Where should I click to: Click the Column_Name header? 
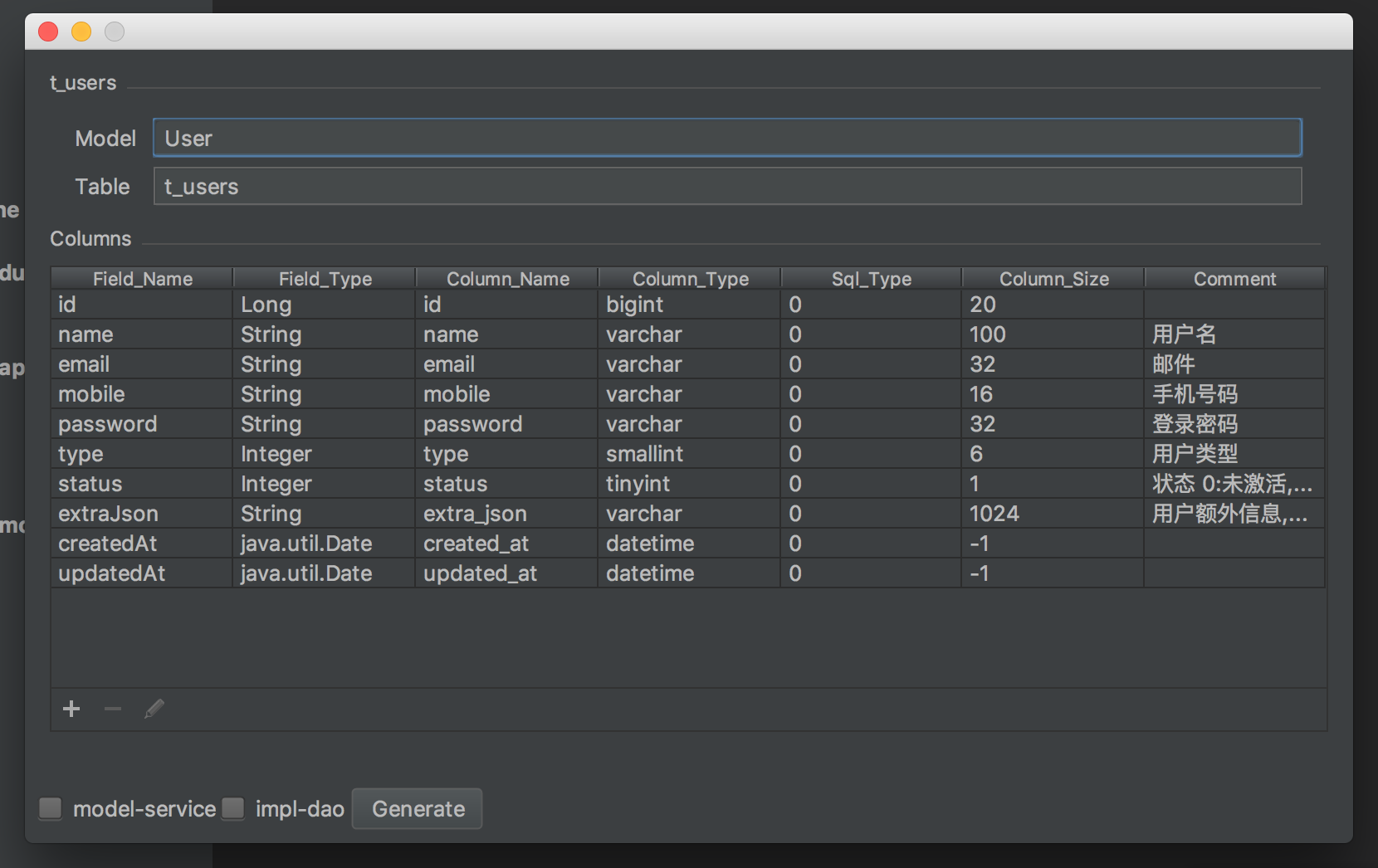(507, 279)
